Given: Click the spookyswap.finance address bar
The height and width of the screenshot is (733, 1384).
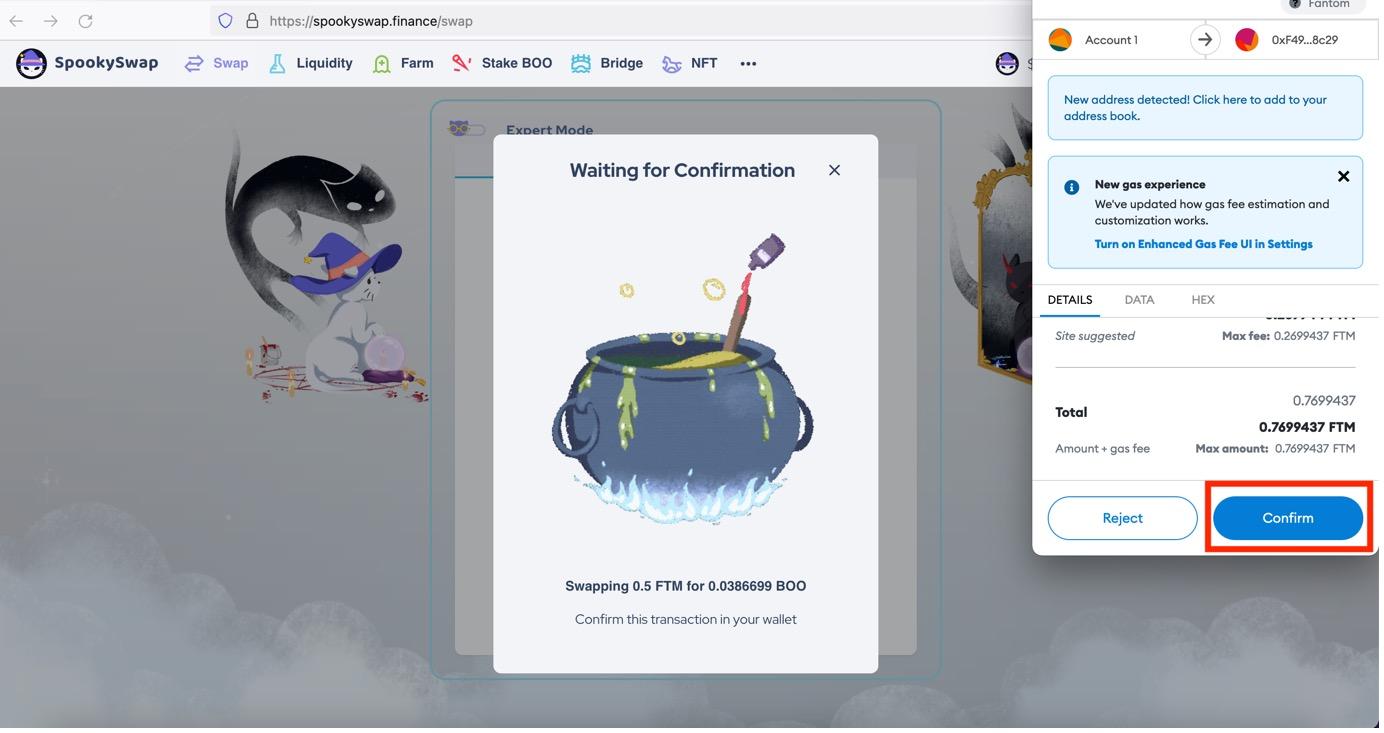Looking at the screenshot, I should coord(620,20).
